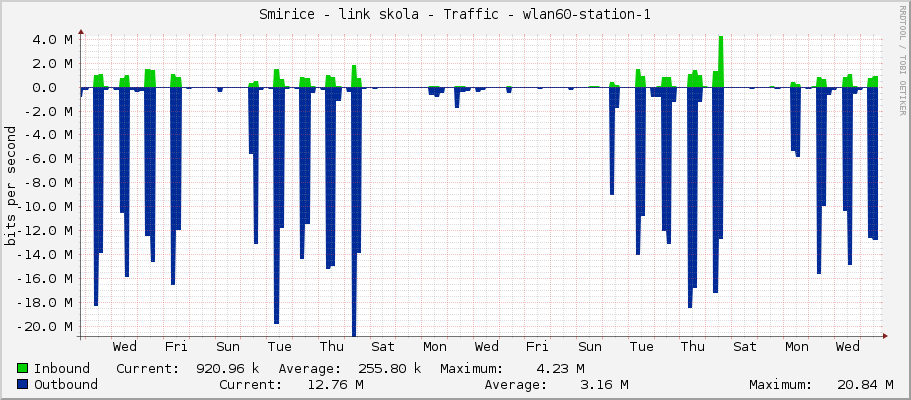Click the green Inbound legend swatch
Image resolution: width=911 pixels, height=400 pixels.
(23, 369)
